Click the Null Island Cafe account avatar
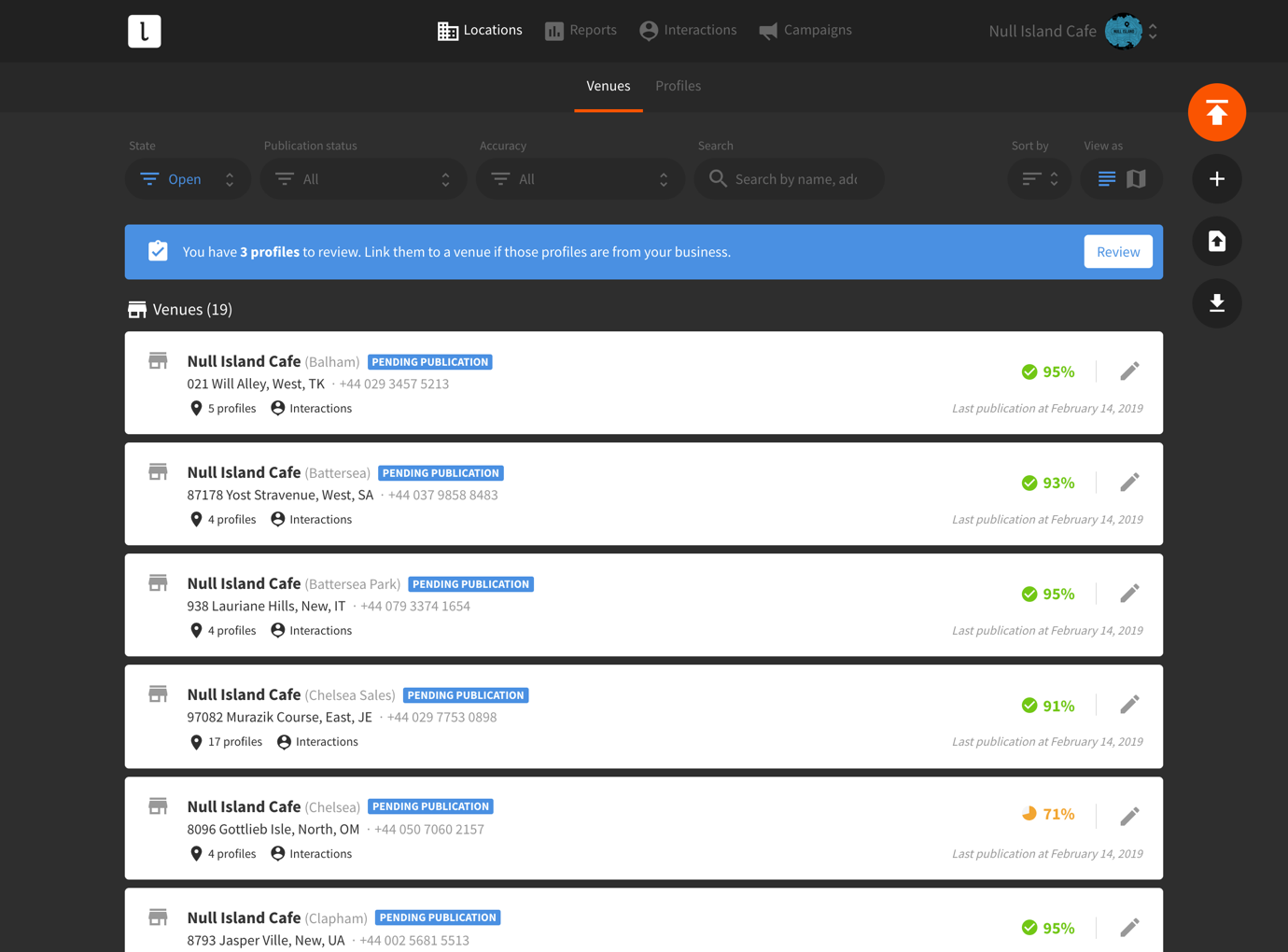The width and height of the screenshot is (1288, 952). coord(1123,31)
